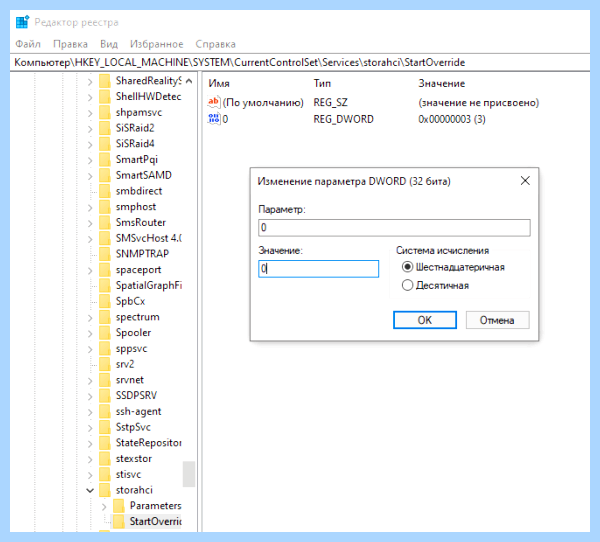Click the Значение column header

[x=442, y=83]
